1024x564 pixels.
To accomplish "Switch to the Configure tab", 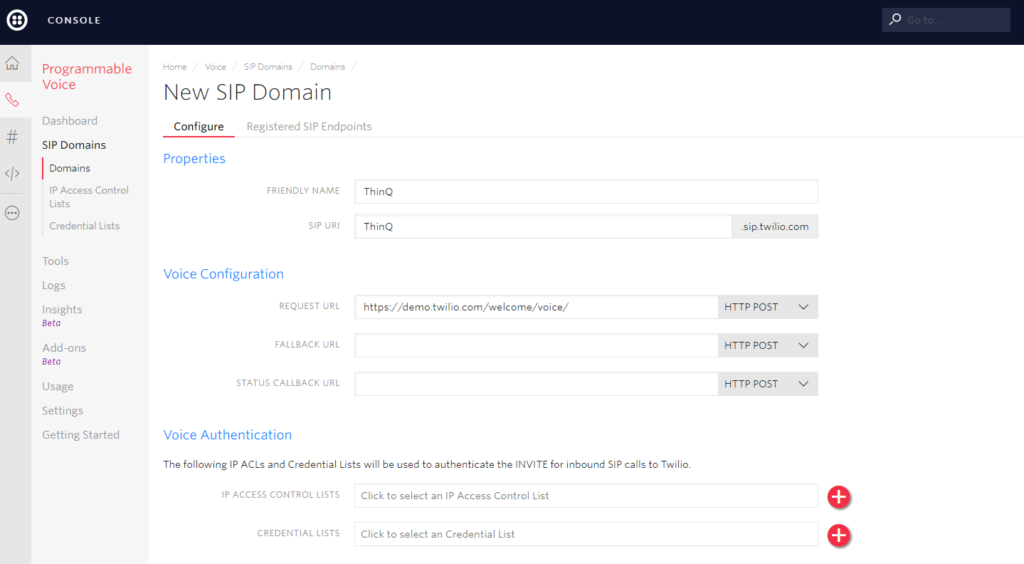I will [x=199, y=126].
